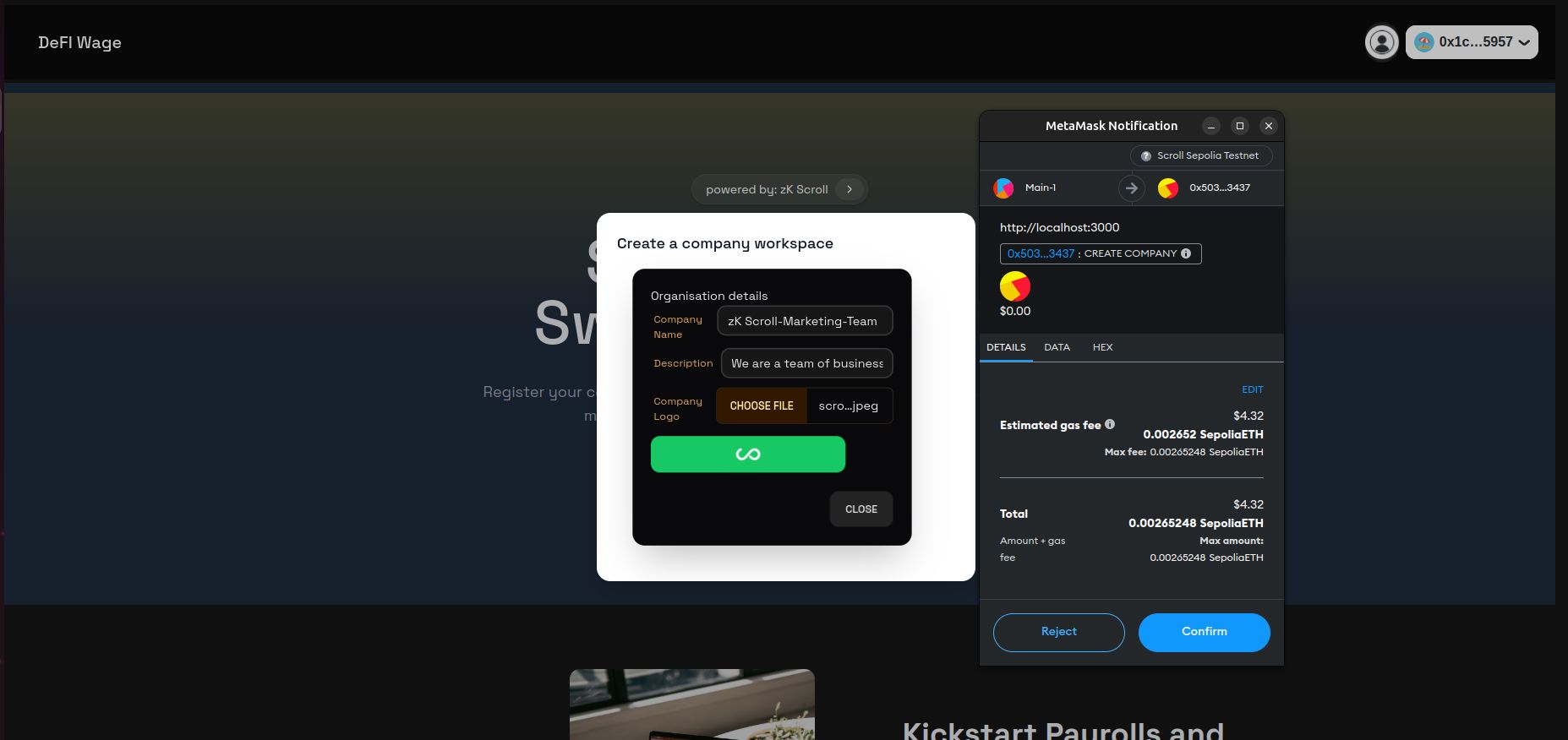Maximize the MetaMask Notification window
Viewport: 1568px width, 740px height.
(1240, 126)
